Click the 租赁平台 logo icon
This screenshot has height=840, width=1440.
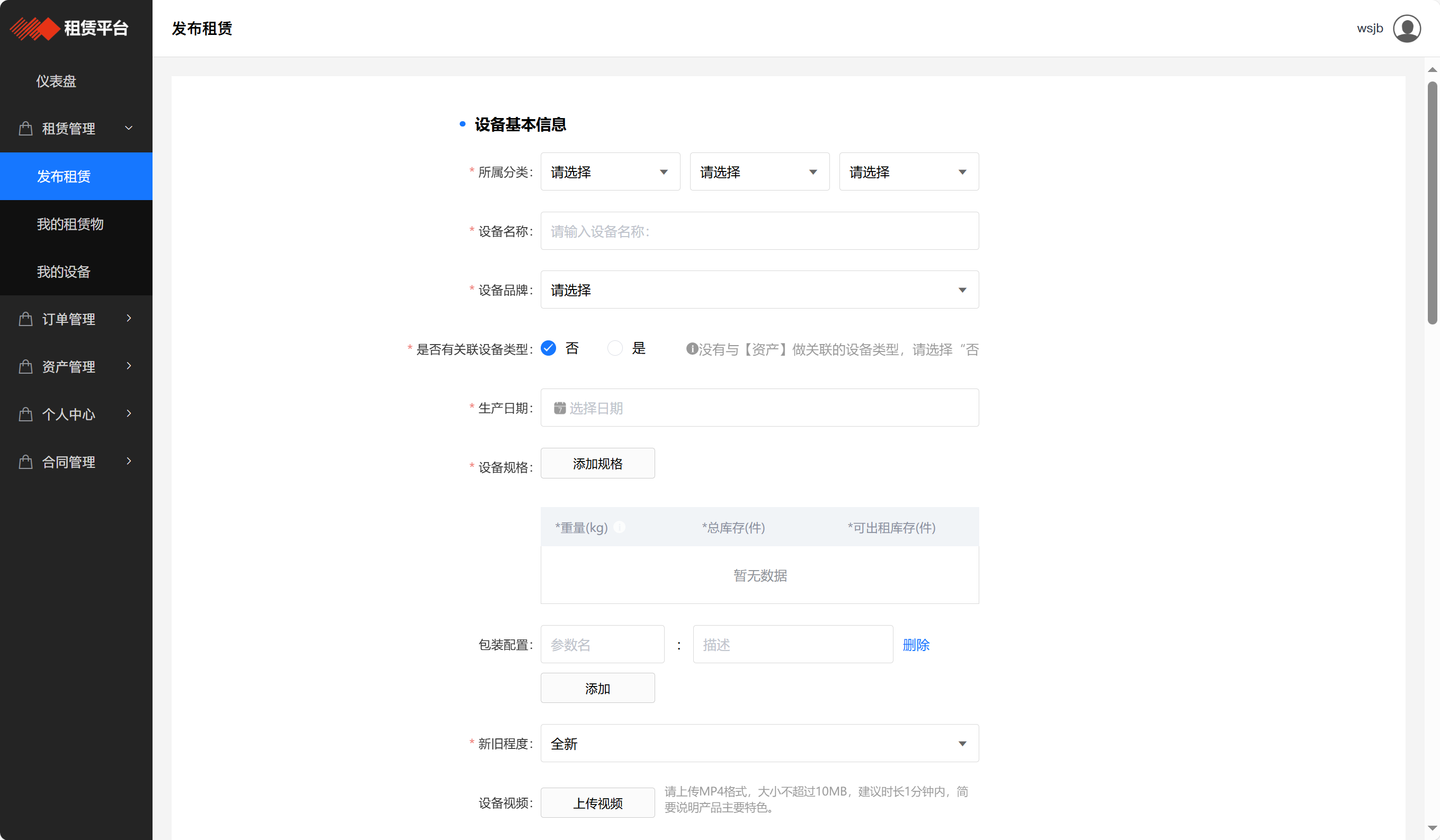point(35,28)
